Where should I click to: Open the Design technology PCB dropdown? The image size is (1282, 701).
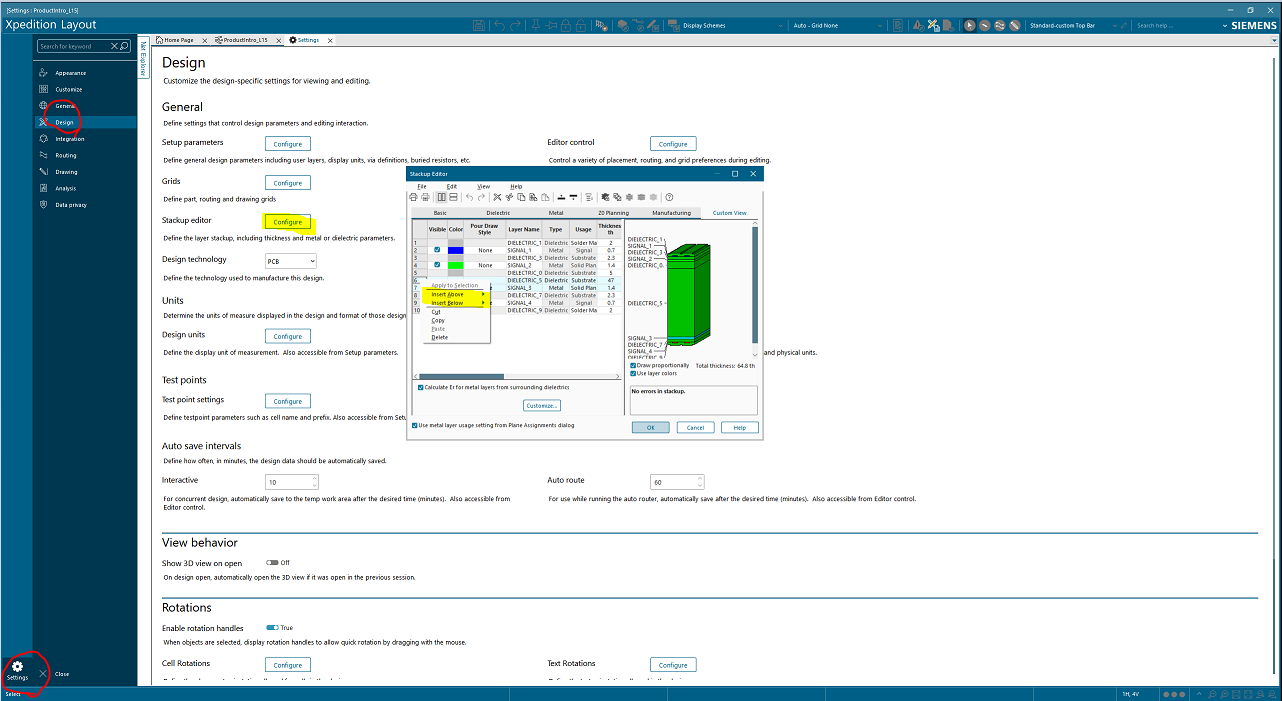(x=291, y=261)
